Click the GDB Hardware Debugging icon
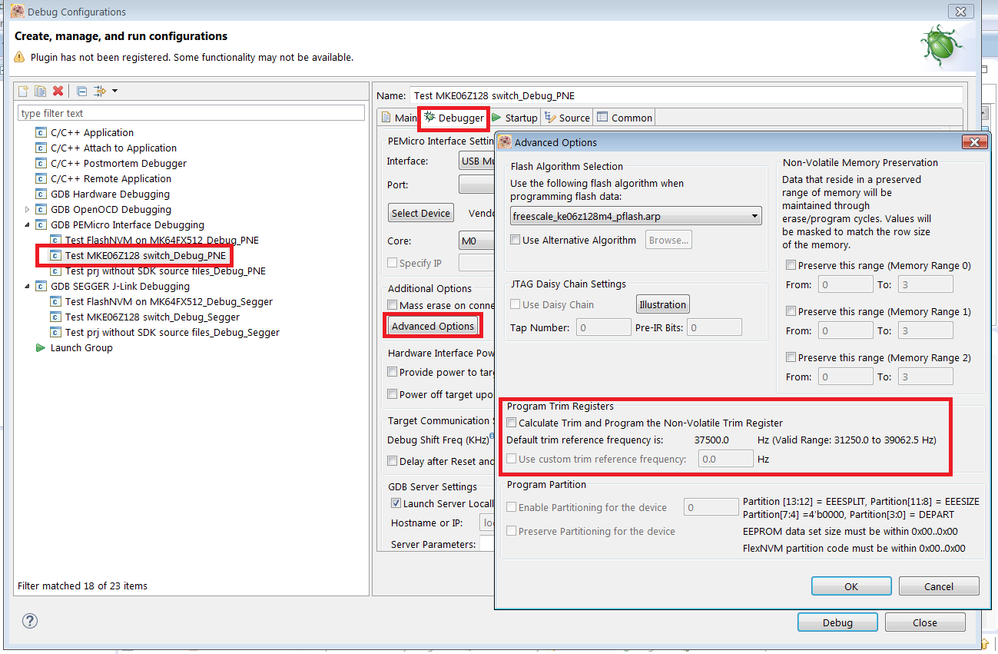This screenshot has height=654, width=998. (41, 194)
